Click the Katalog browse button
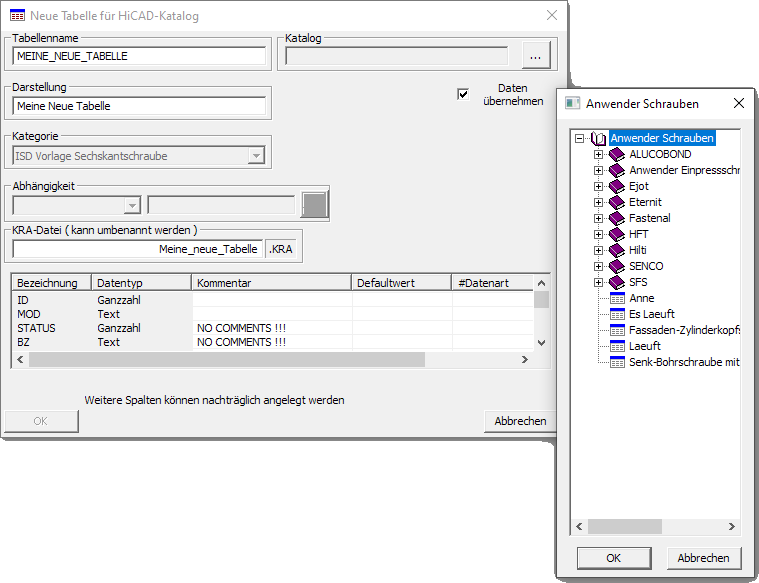 coord(536,55)
